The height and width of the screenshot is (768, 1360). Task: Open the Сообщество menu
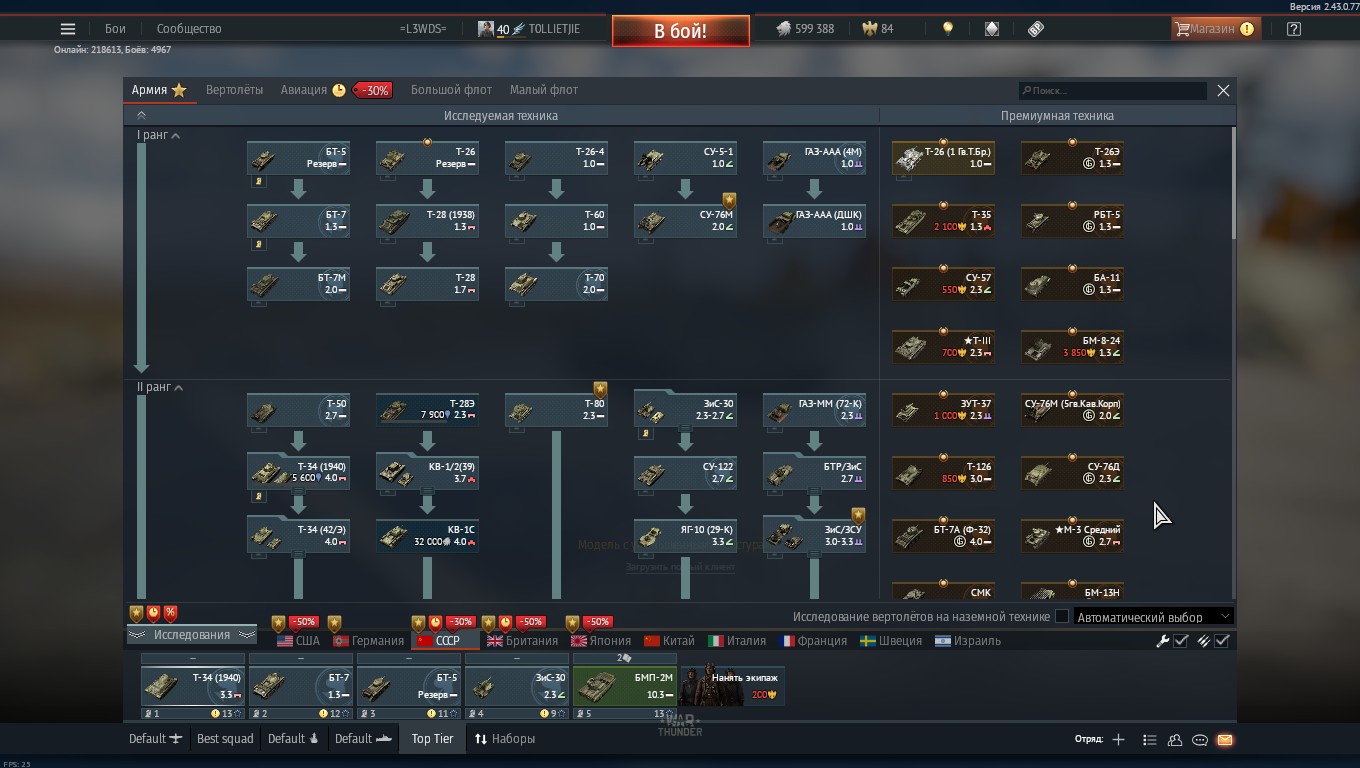click(189, 29)
